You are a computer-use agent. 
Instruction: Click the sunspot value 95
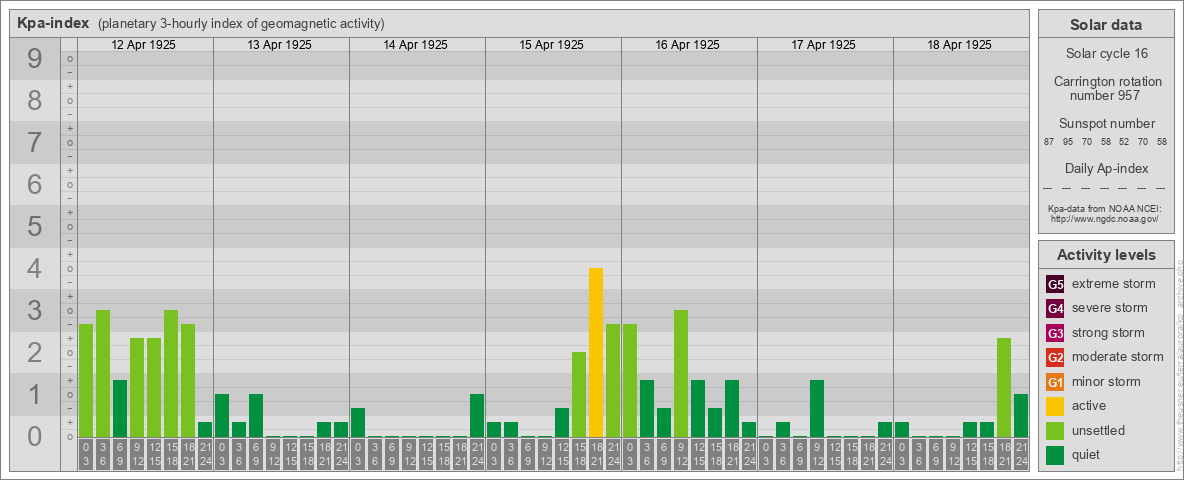pos(1068,142)
